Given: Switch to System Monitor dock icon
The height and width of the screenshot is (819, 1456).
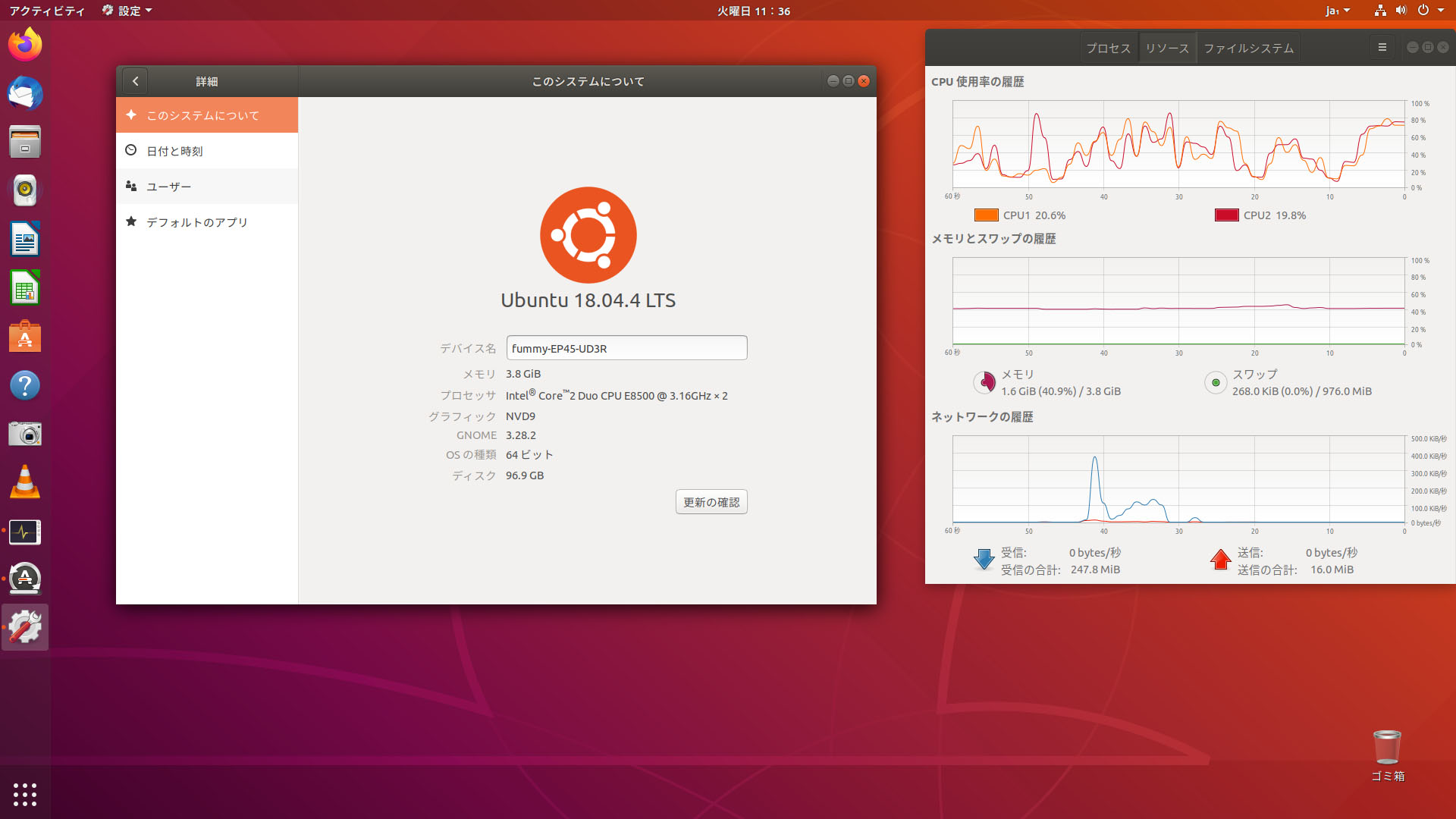Looking at the screenshot, I should (25, 531).
